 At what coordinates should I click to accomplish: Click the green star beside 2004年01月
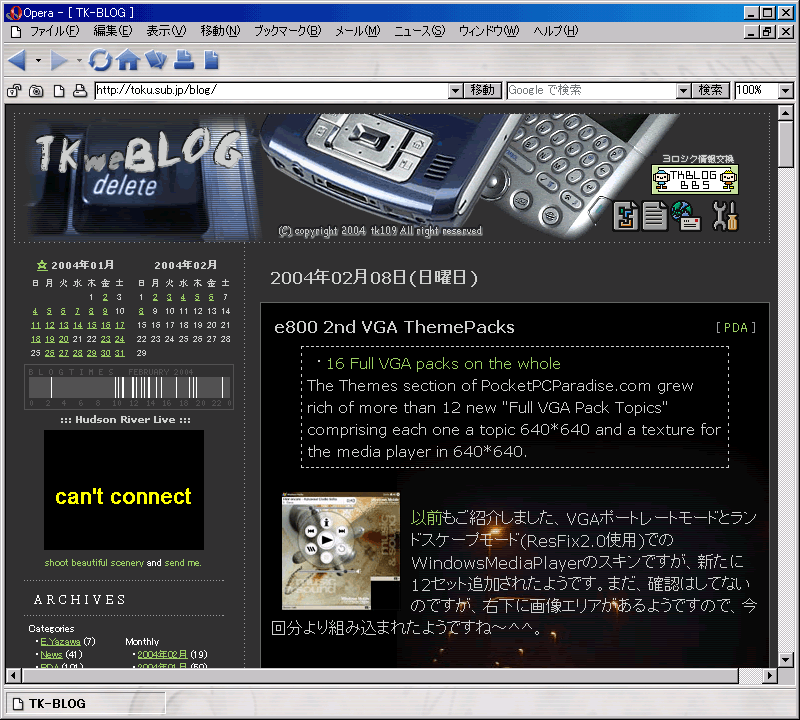click(42, 265)
